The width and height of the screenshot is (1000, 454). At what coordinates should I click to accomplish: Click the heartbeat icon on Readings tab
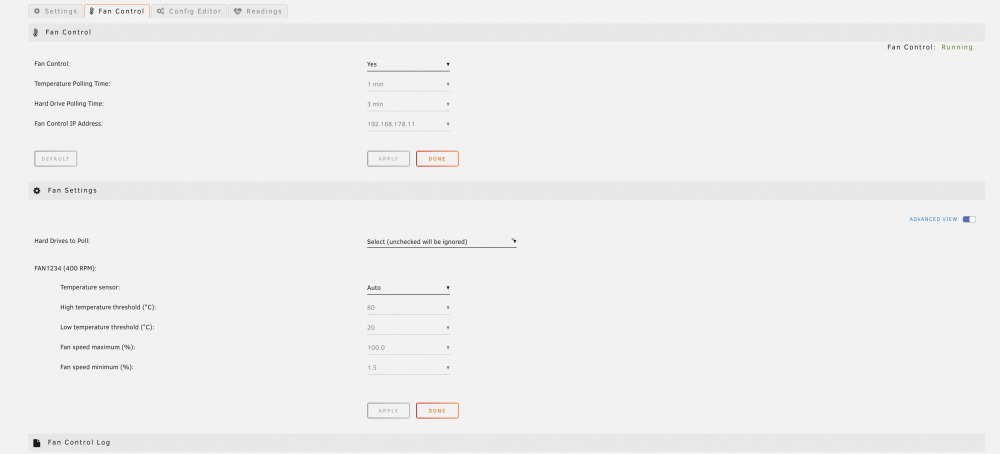click(x=238, y=11)
